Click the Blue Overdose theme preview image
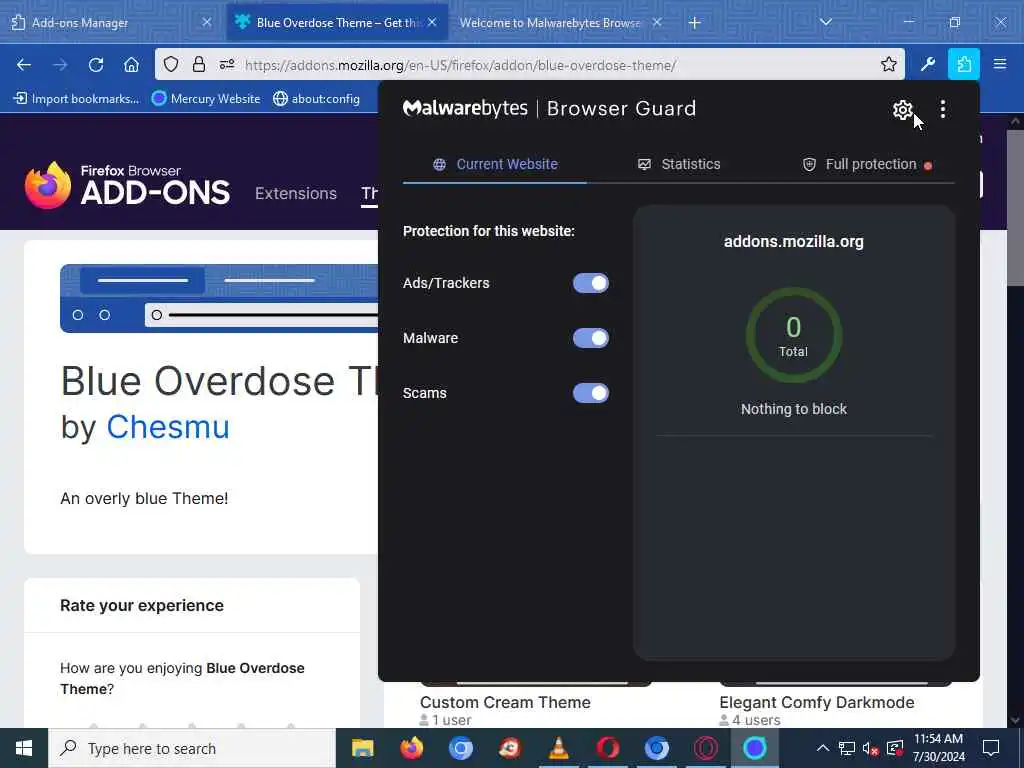Viewport: 1024px width, 768px height. 219,298
